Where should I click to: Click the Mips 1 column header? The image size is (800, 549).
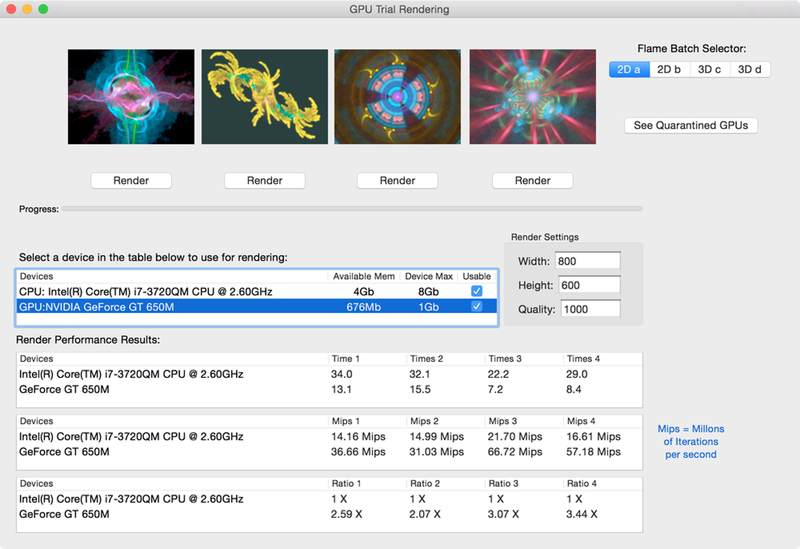click(x=345, y=421)
